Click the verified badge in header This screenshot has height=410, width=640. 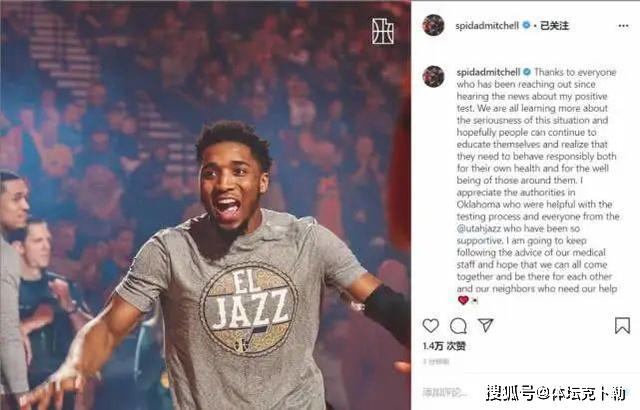point(526,25)
